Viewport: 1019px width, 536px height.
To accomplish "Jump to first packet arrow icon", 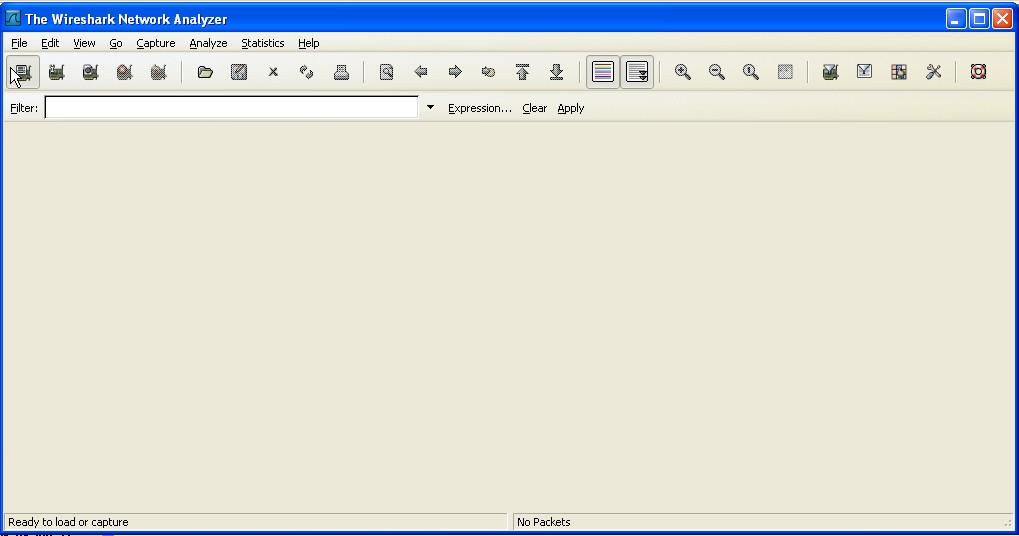I will click(522, 72).
